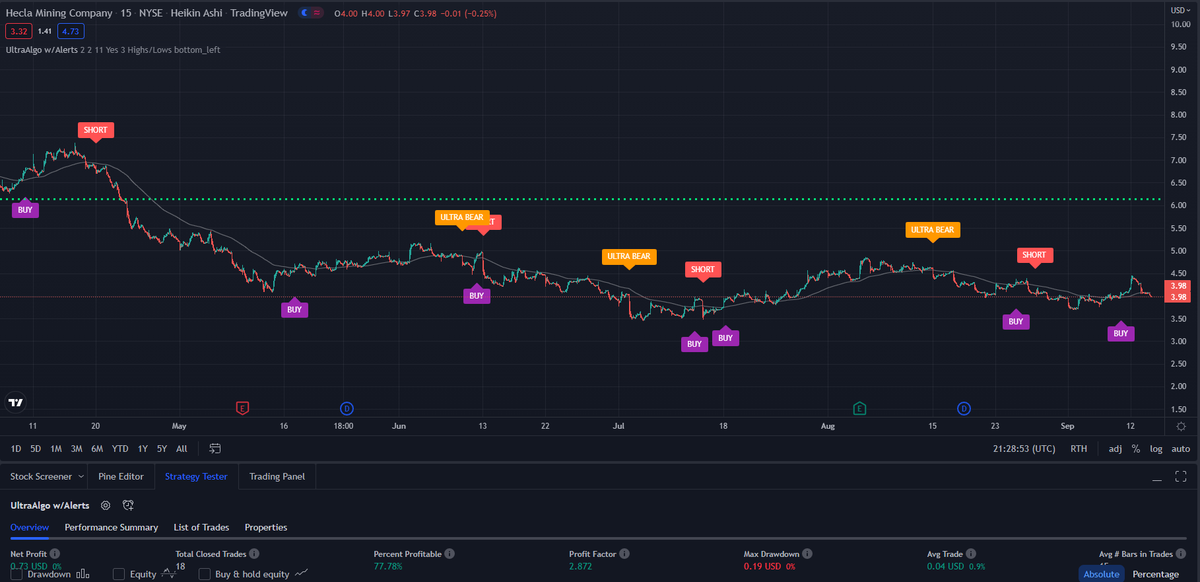This screenshot has width=1200, height=582.
Task: Toggle the % percent scale
Action: click(1136, 449)
